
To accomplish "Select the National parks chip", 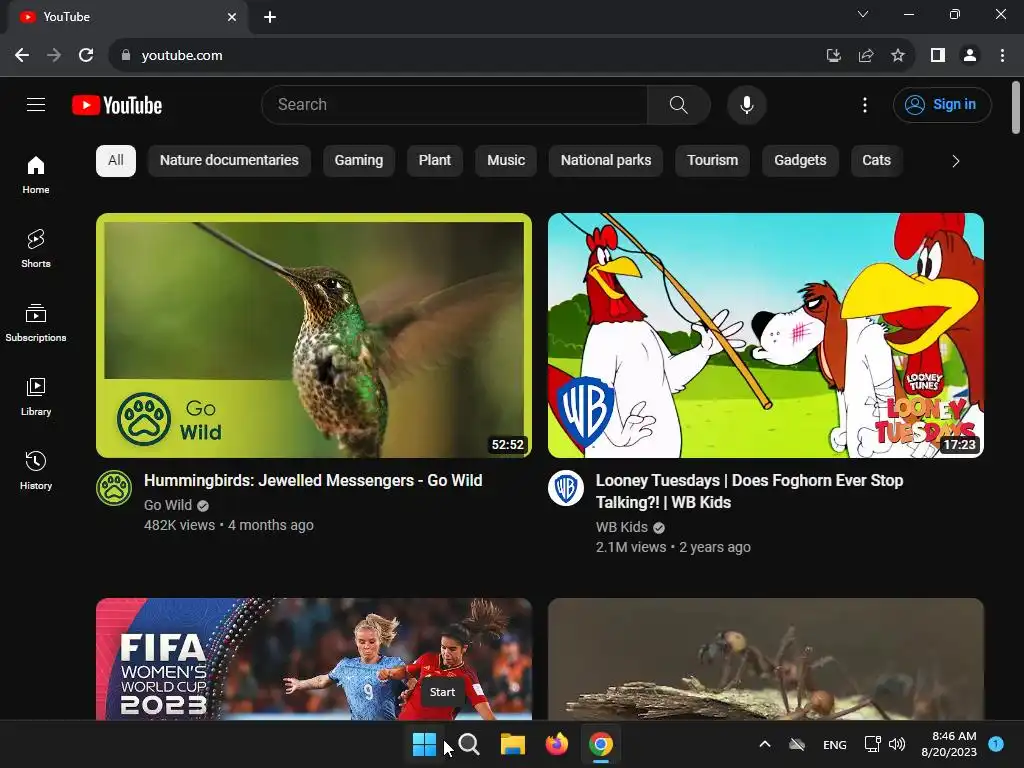I will point(606,161).
